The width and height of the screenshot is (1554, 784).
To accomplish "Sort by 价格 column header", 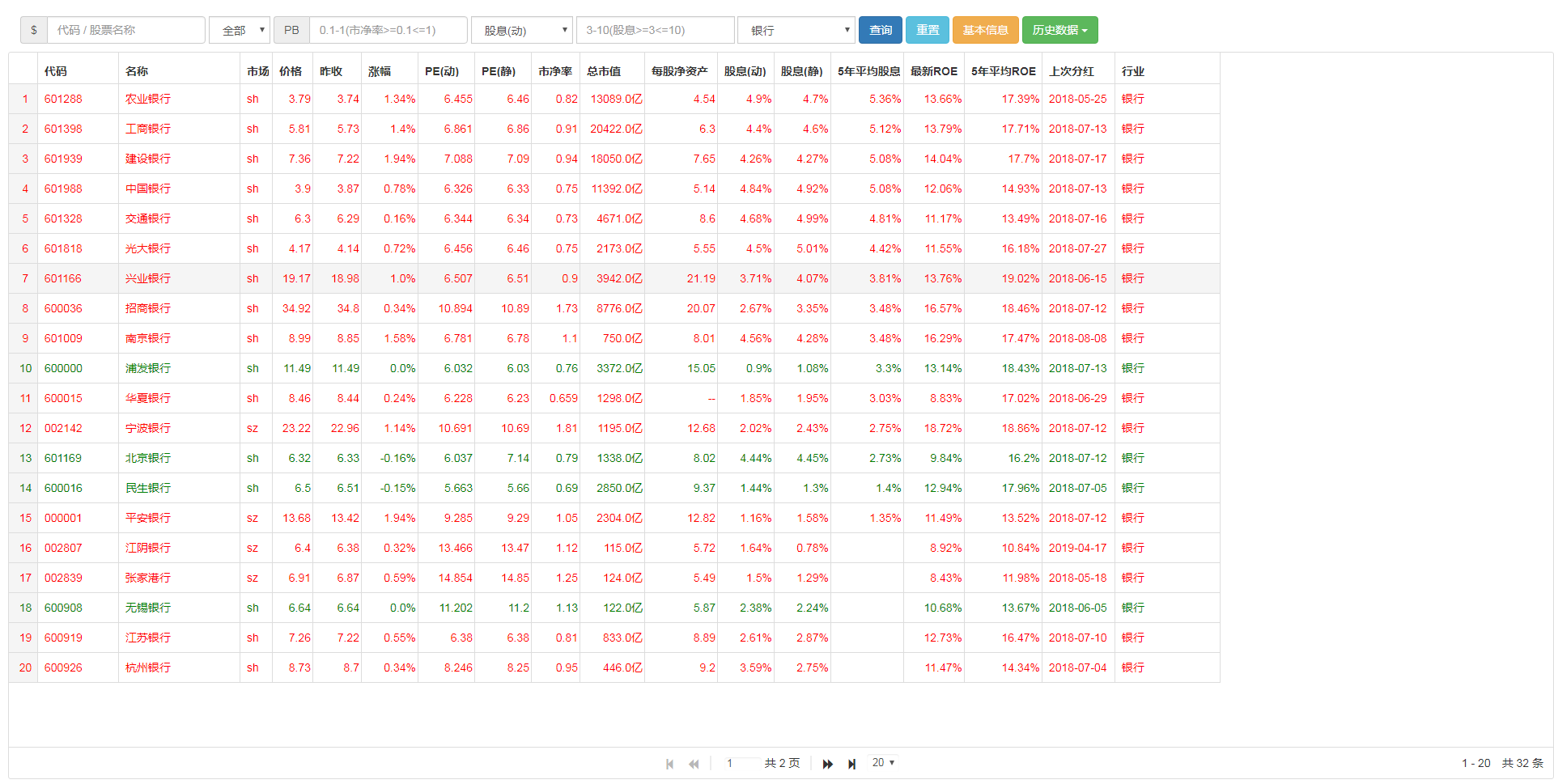I will click(291, 71).
